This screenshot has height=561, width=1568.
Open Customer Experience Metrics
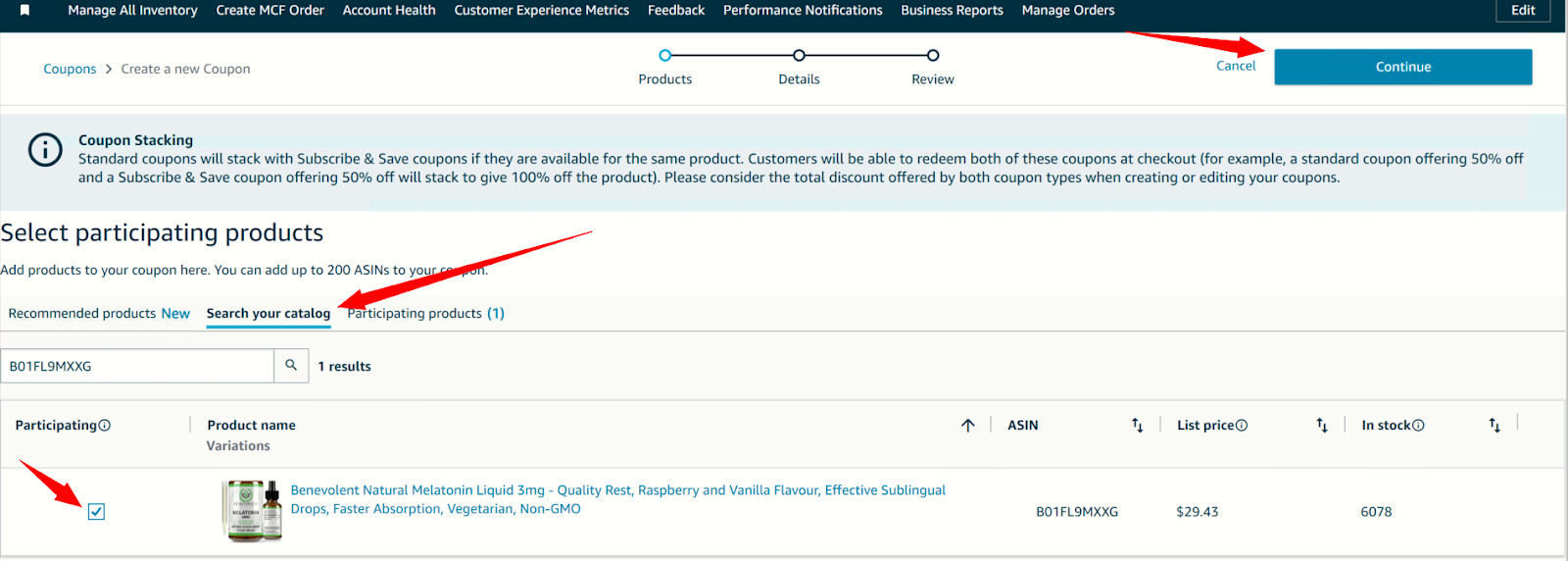(542, 11)
